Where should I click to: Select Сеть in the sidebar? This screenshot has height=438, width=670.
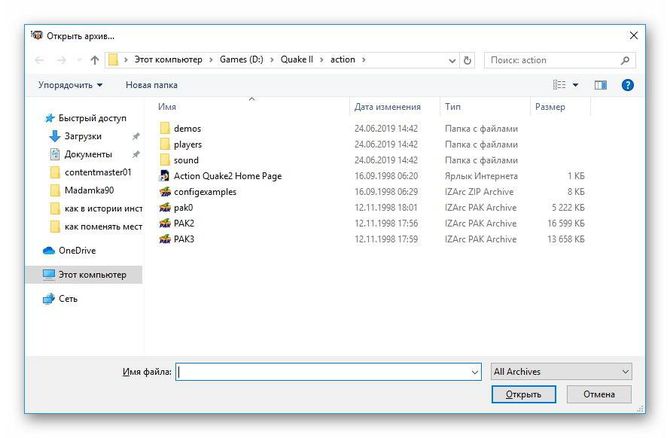point(68,299)
